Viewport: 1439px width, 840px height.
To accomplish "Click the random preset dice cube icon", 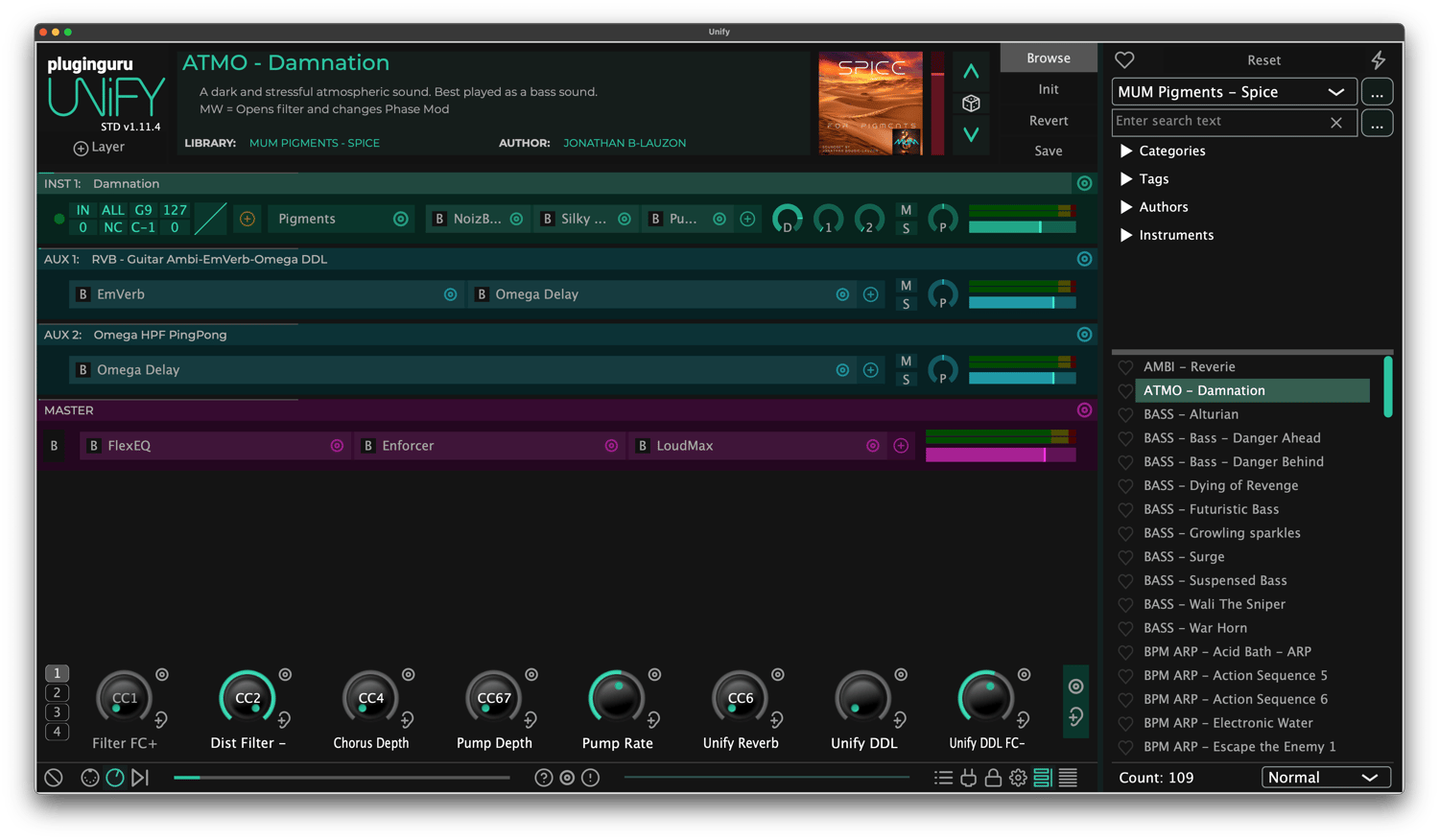I will tap(971, 104).
